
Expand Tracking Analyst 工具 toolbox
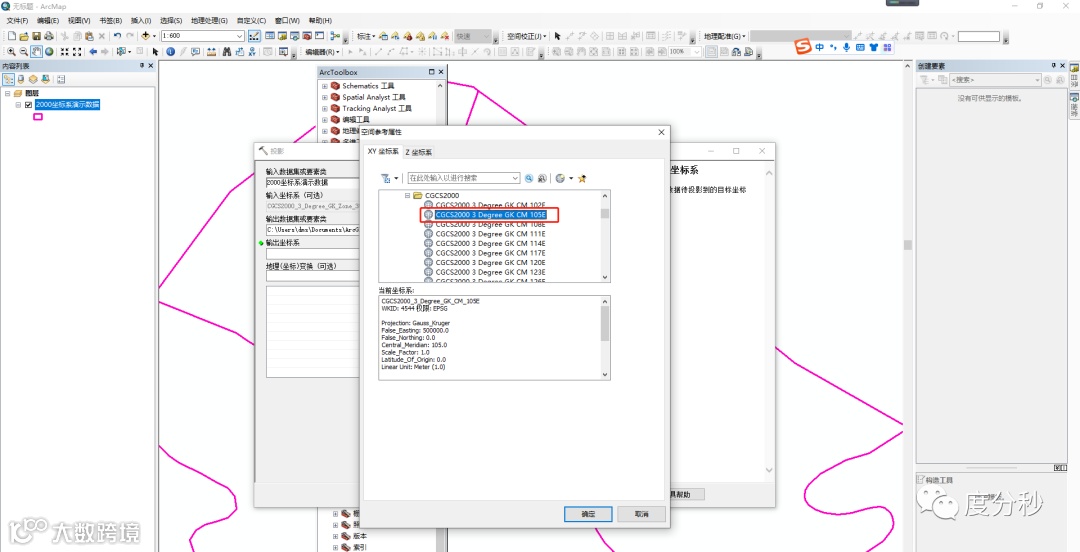324,108
